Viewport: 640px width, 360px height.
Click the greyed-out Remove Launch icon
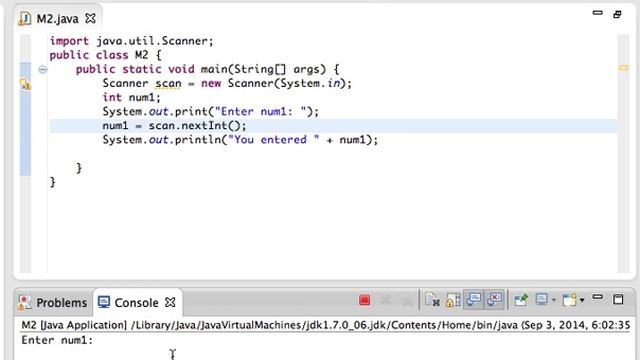point(385,300)
